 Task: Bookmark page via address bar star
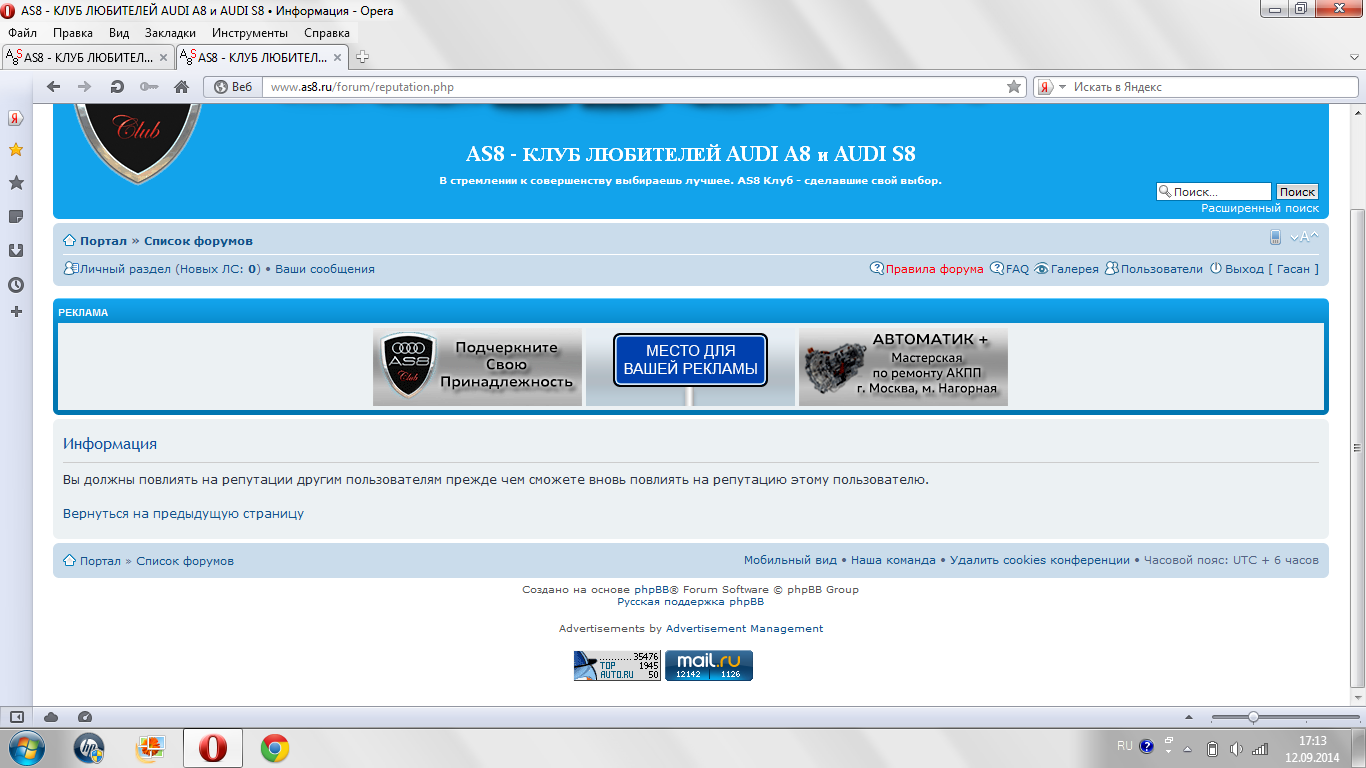[x=1014, y=87]
